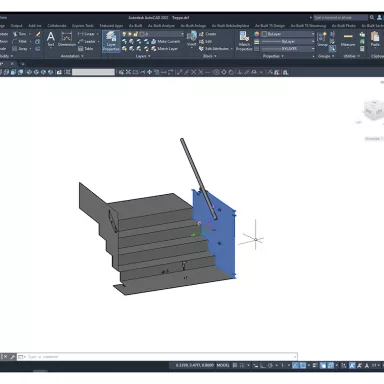Select the Text annotation tool
The height and width of the screenshot is (384, 384).
51,39
